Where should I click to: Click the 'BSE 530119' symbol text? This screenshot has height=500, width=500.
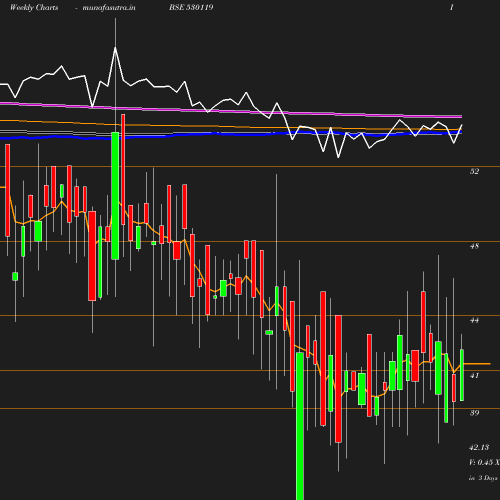[x=191, y=7]
